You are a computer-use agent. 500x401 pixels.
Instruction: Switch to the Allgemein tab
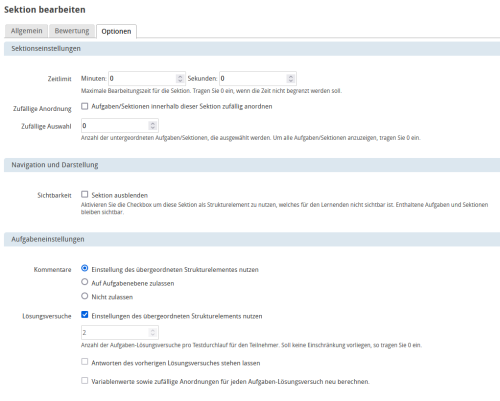pos(26,31)
